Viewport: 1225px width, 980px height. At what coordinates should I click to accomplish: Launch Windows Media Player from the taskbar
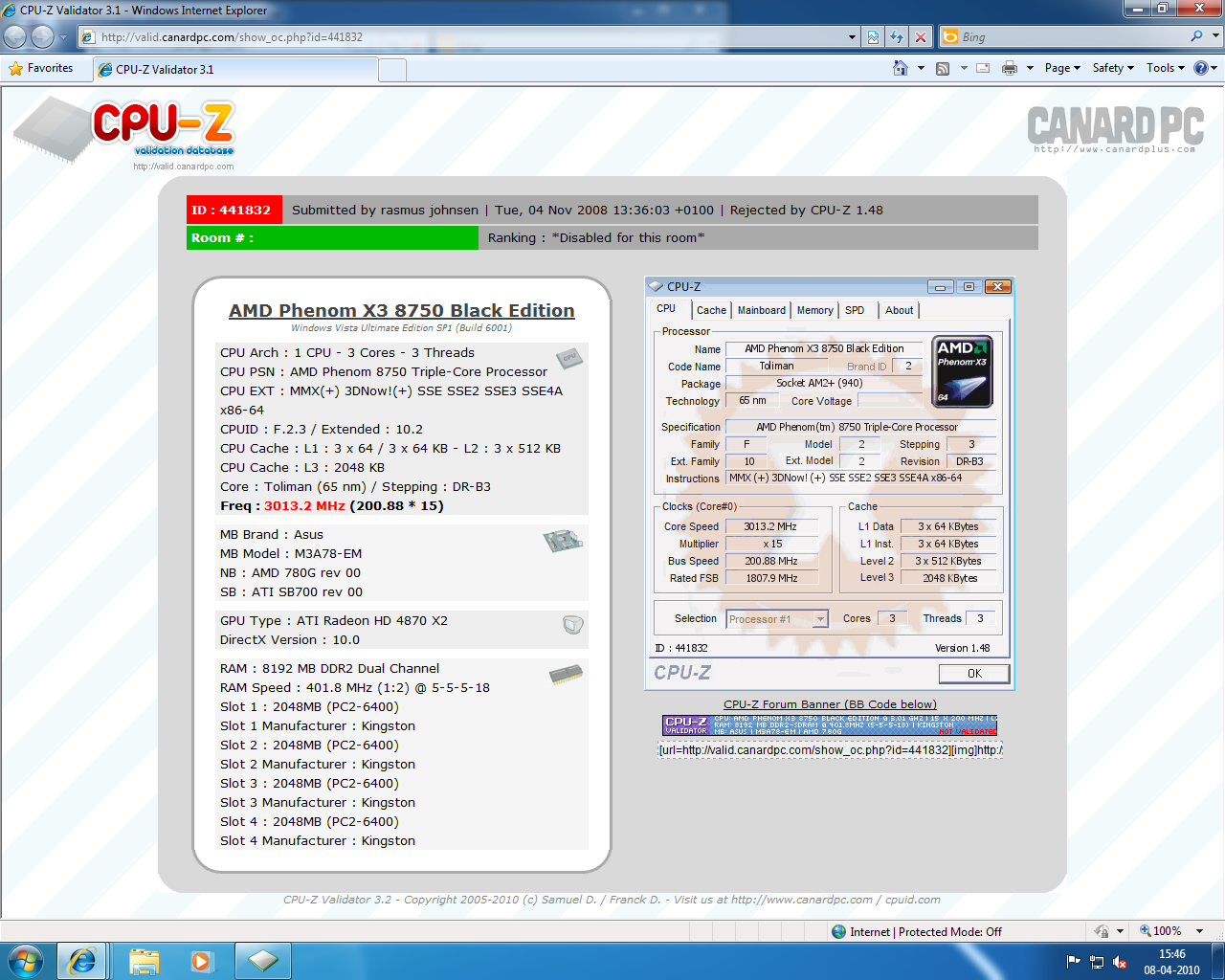pos(201,961)
